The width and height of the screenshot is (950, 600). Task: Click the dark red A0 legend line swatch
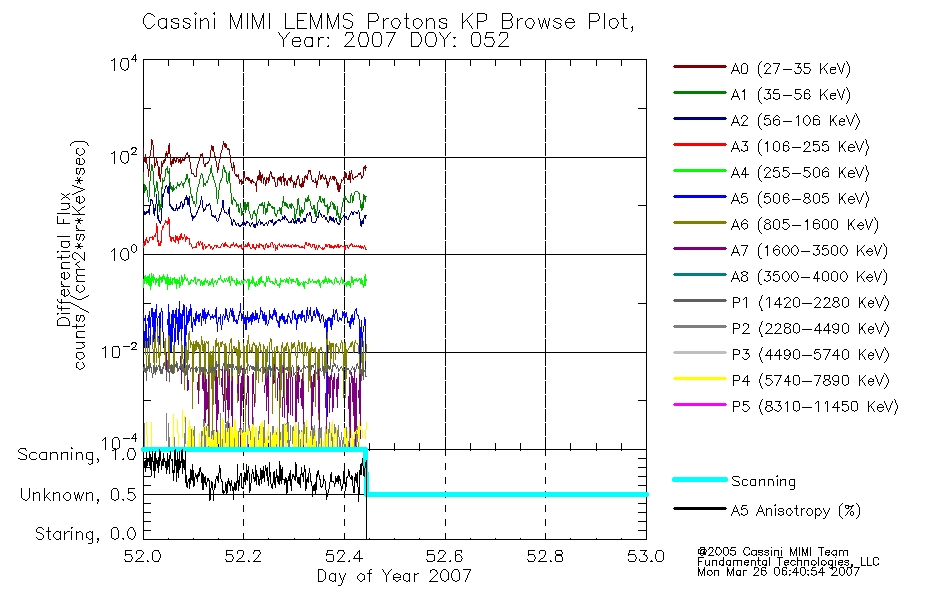tap(699, 67)
